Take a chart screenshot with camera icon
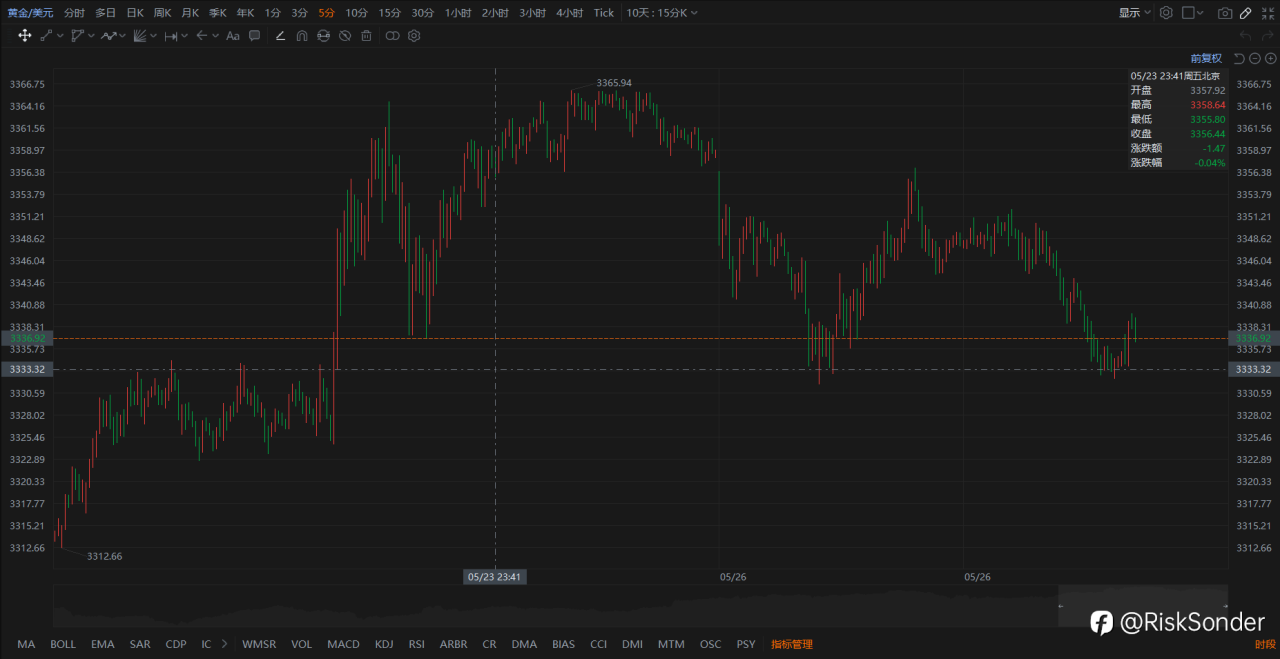The height and width of the screenshot is (659, 1280). click(1225, 13)
